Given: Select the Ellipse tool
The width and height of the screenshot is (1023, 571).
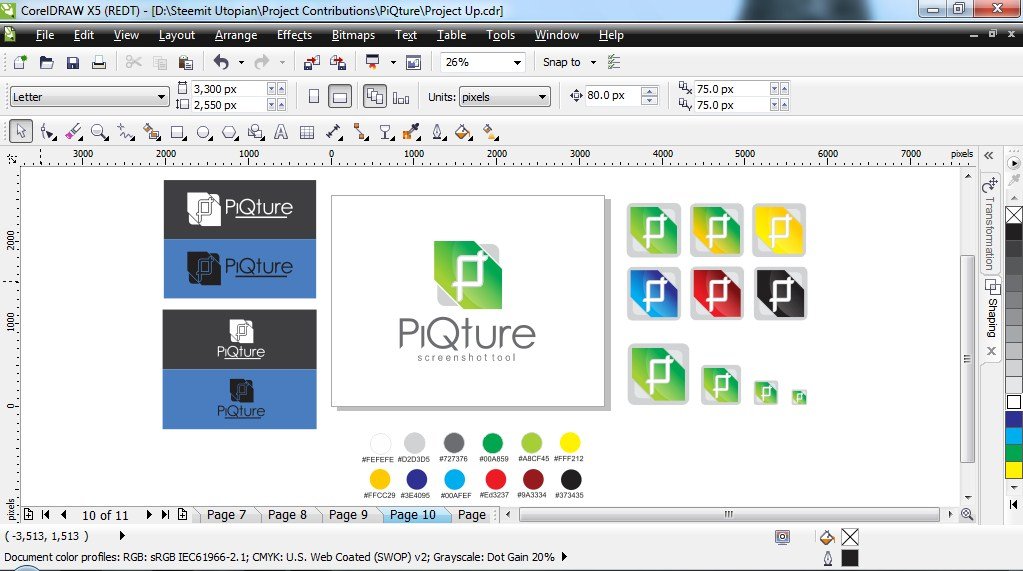Looking at the screenshot, I should click(x=204, y=132).
